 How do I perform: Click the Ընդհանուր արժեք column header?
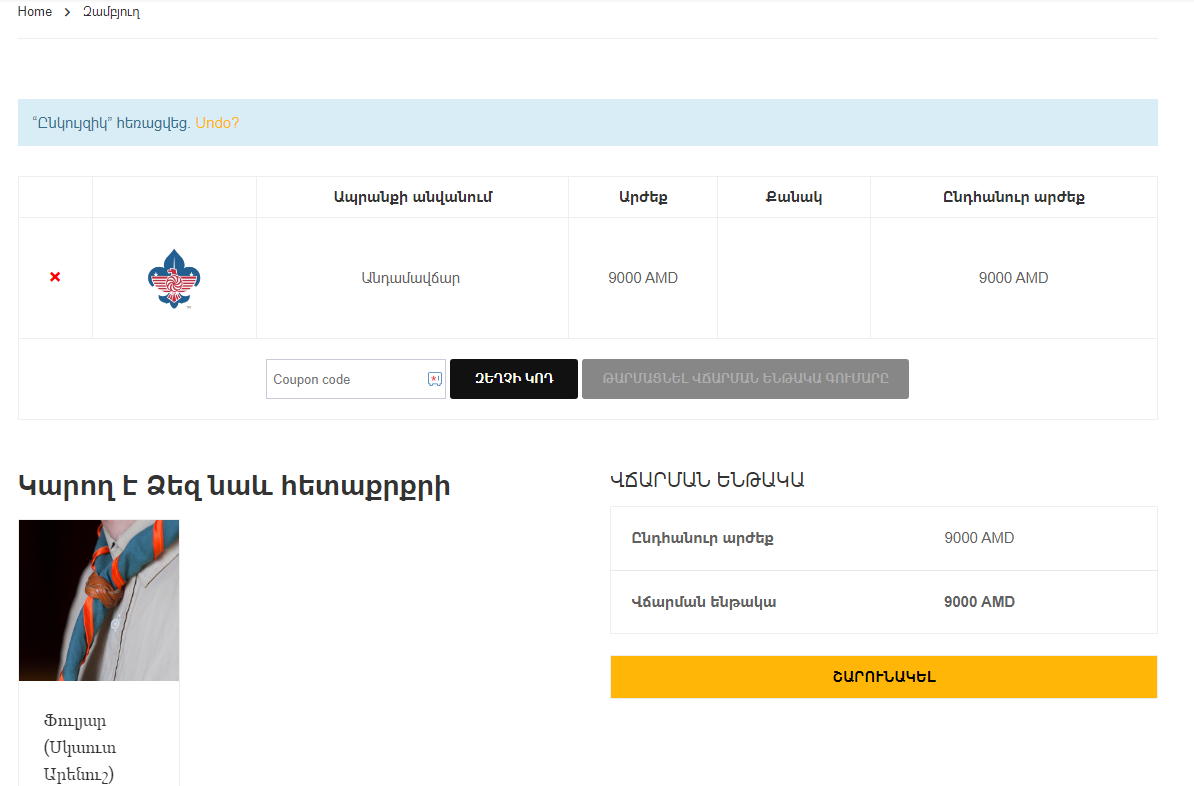tap(1014, 197)
